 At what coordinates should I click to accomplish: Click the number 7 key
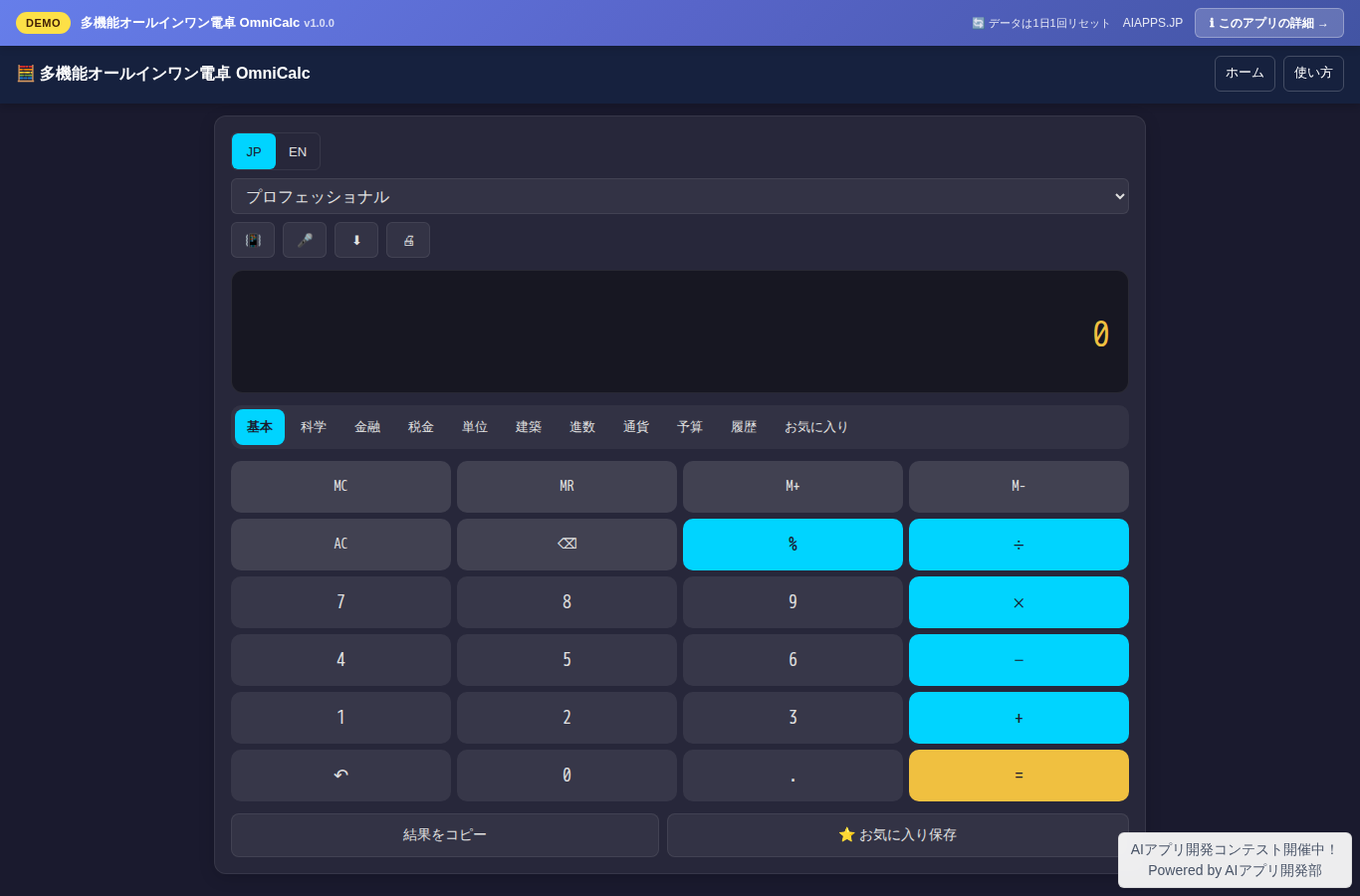(x=340, y=602)
